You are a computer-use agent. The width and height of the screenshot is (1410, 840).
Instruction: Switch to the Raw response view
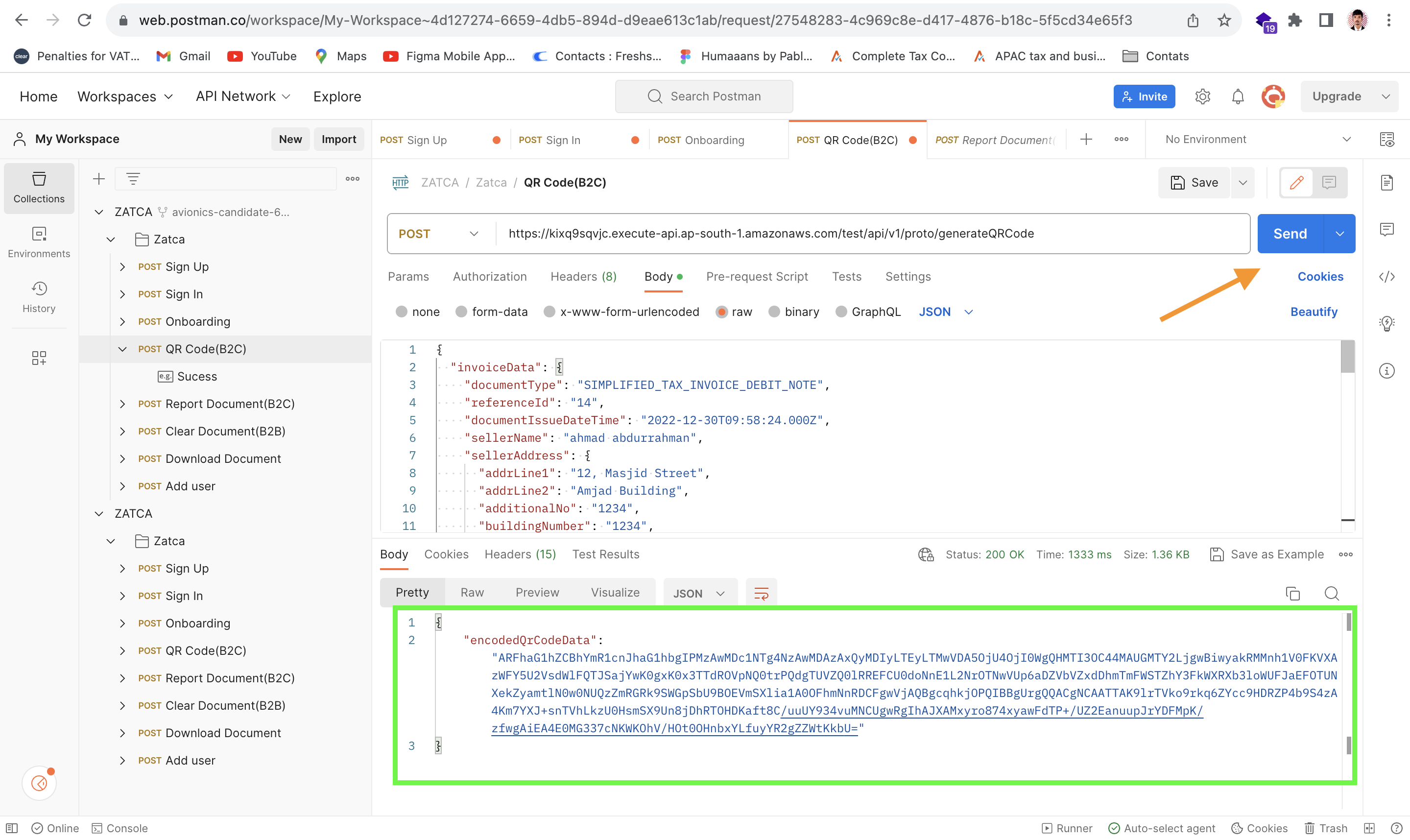pos(472,592)
